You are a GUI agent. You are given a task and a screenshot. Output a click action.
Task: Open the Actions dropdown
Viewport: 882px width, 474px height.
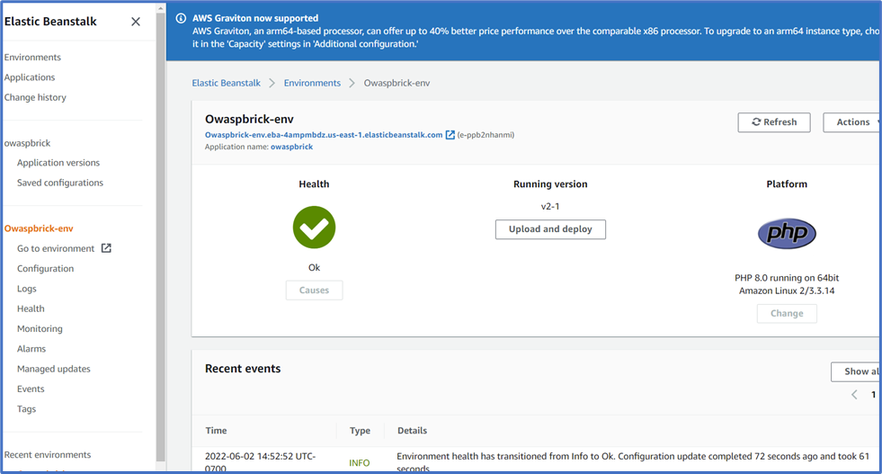[x=852, y=122]
